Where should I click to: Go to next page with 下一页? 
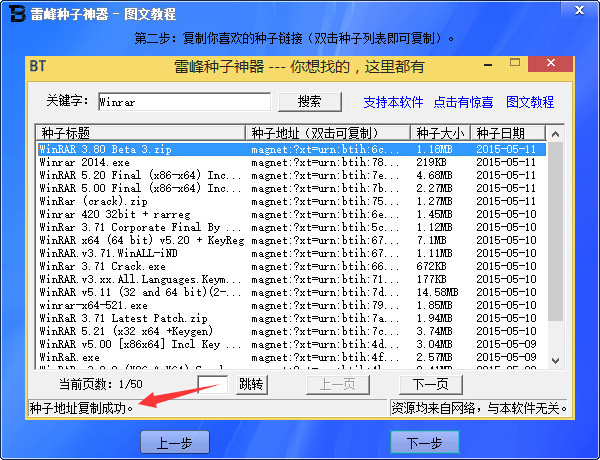[x=430, y=384]
